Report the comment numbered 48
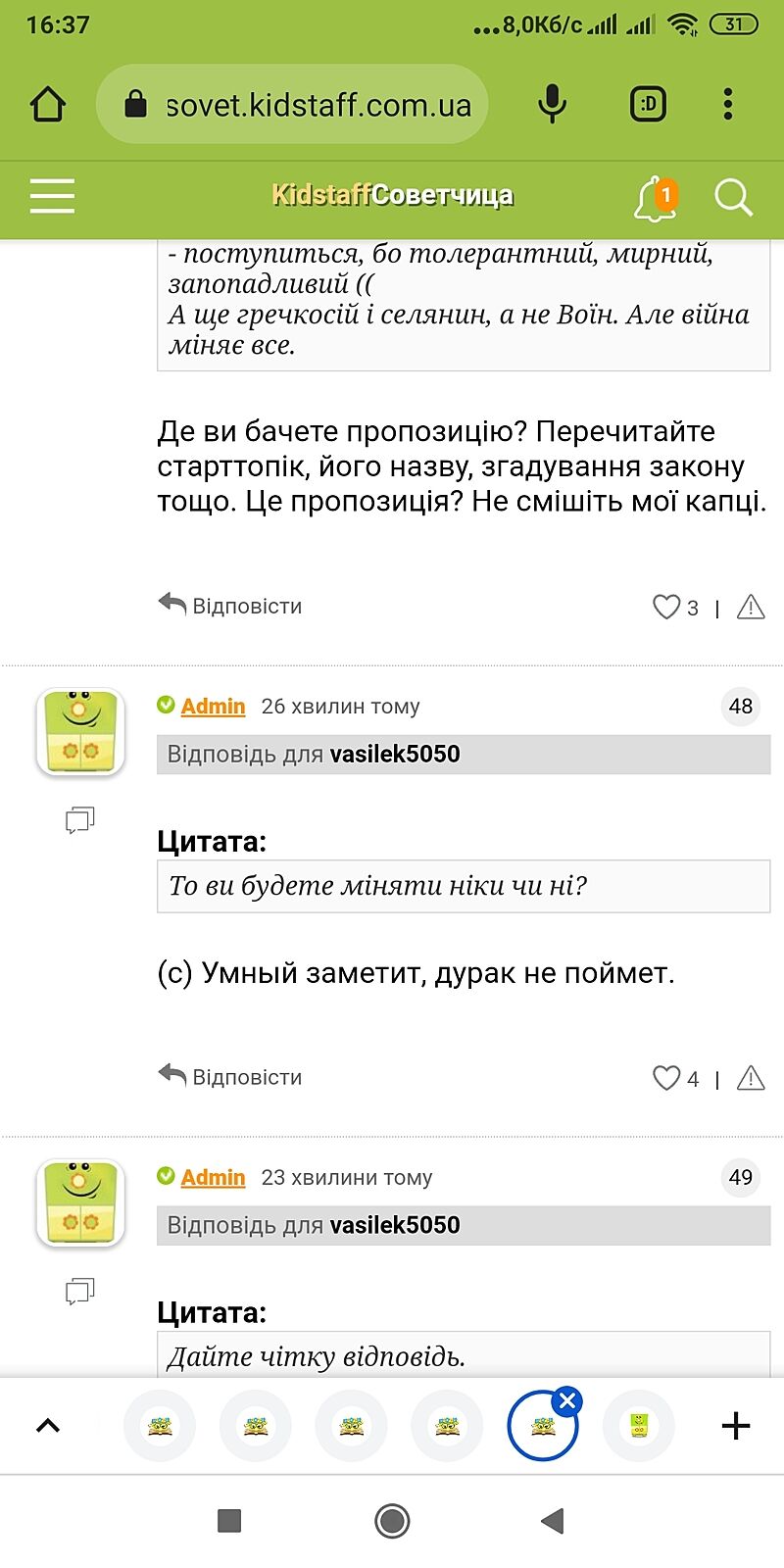Viewport: 784px width, 1568px height. click(751, 1079)
